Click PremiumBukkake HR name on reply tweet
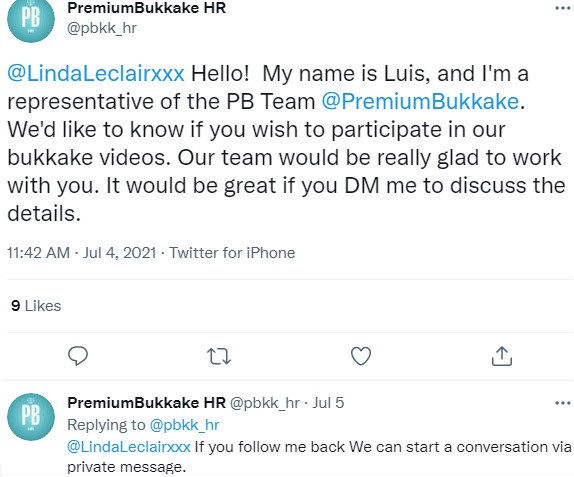Viewport: 574px width, 477px height. [146, 403]
